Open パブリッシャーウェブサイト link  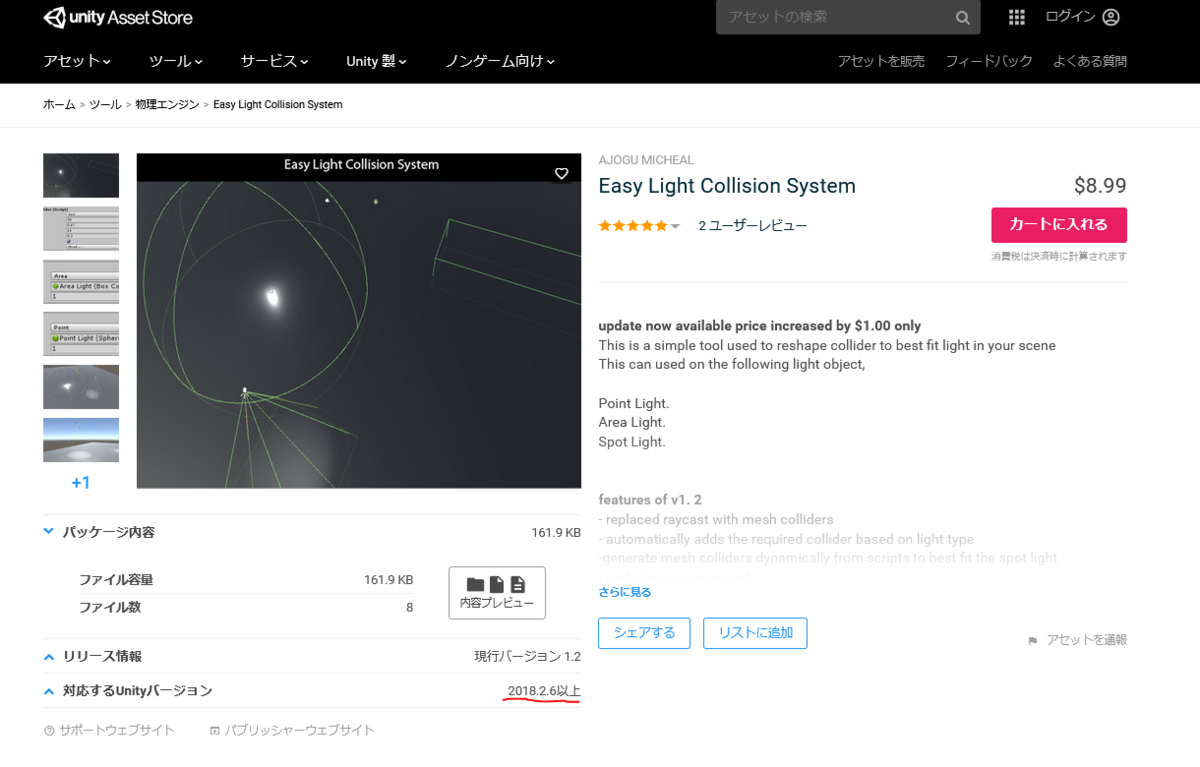300,731
